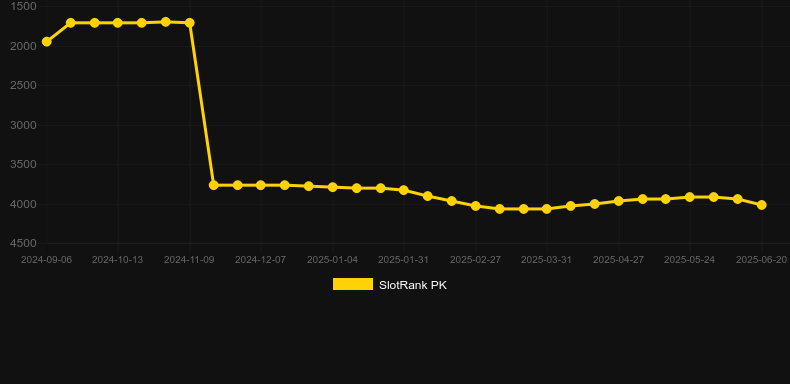Image resolution: width=790 pixels, height=384 pixels.
Task: Select the data point just before 2025-06-20
Action: pyautogui.click(x=738, y=199)
